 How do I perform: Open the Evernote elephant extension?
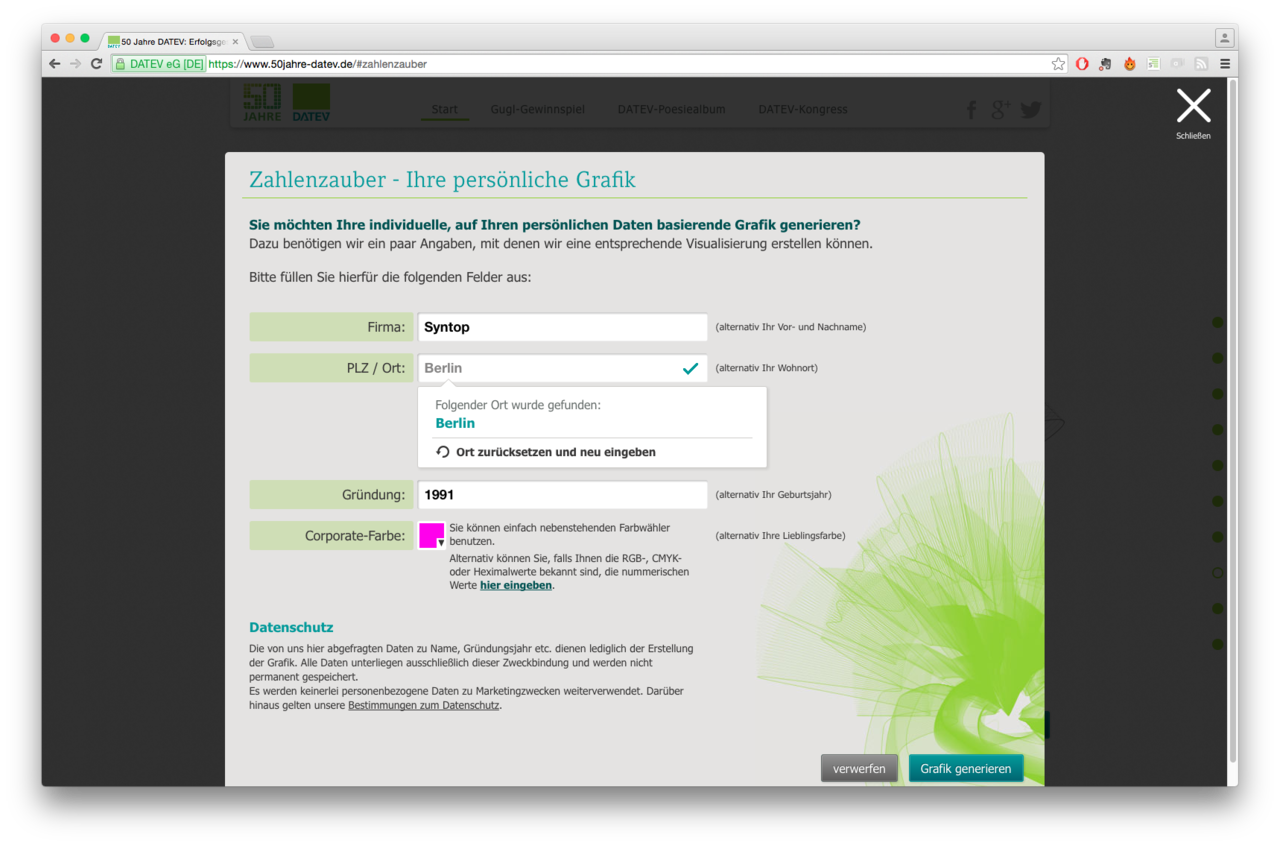click(x=1106, y=64)
